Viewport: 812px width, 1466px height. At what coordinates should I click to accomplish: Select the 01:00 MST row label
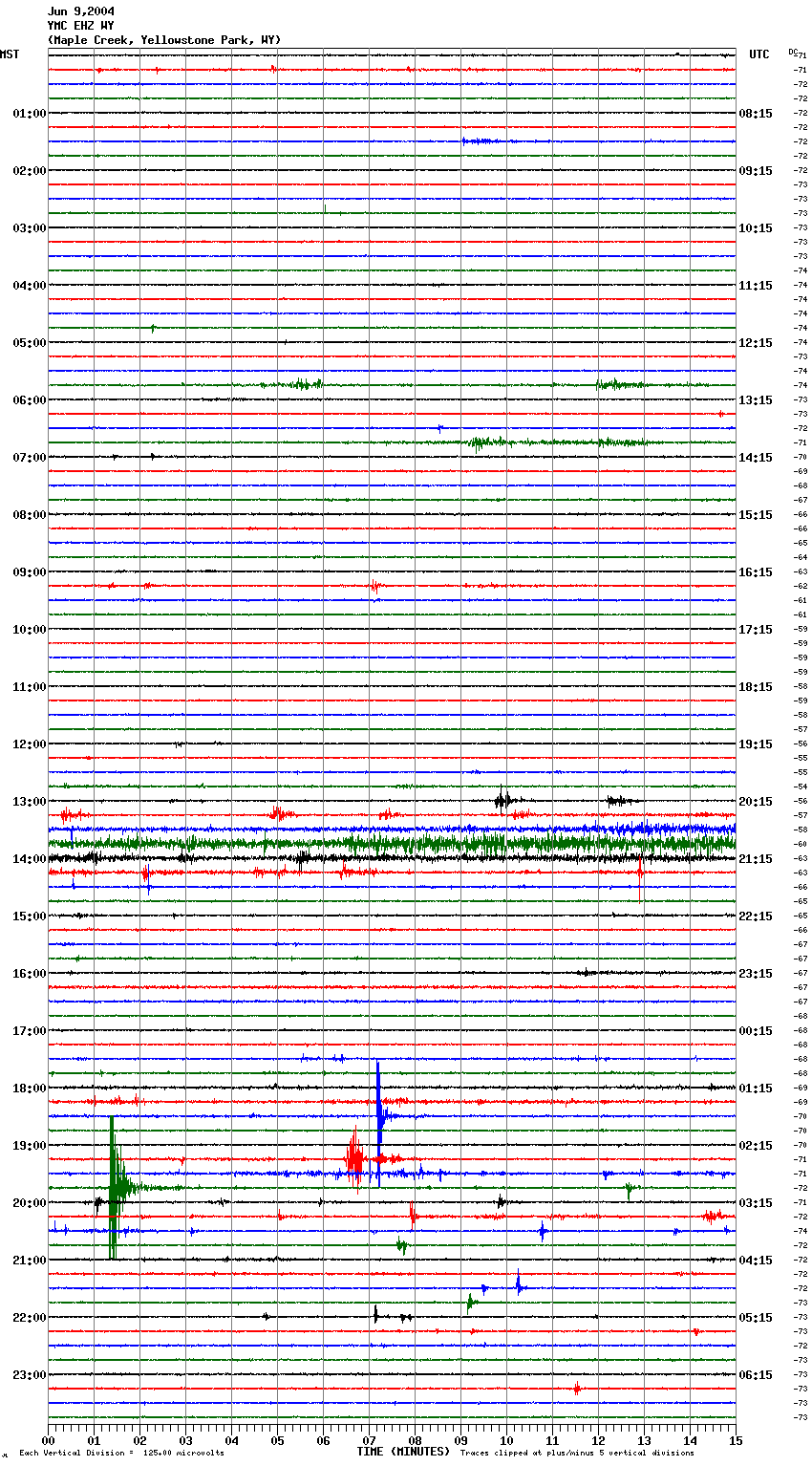point(30,114)
